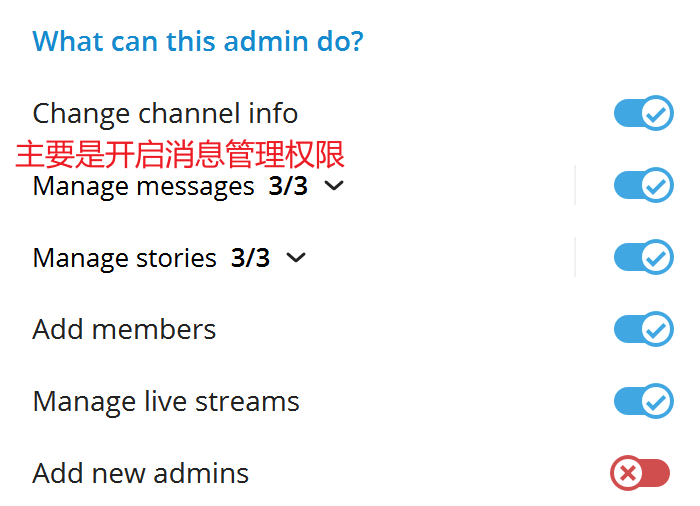The height and width of the screenshot is (506, 700).
Task: Click the Add members label
Action: point(124,330)
